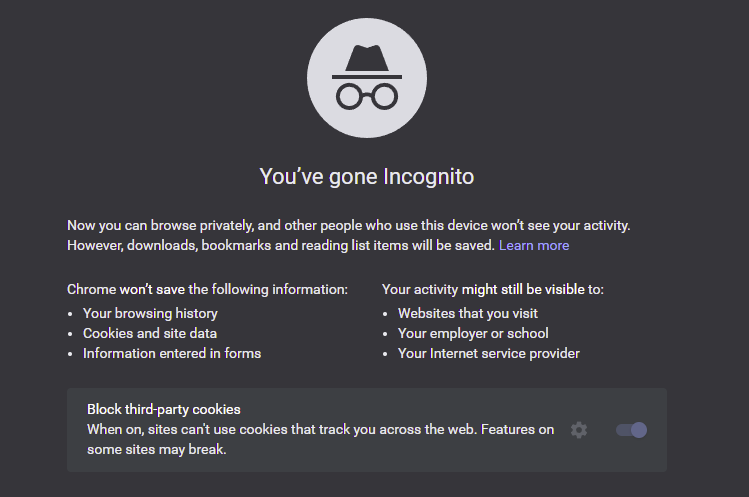The width and height of the screenshot is (749, 497).
Task: Click the "some sites may break." text
Action: [x=157, y=450]
